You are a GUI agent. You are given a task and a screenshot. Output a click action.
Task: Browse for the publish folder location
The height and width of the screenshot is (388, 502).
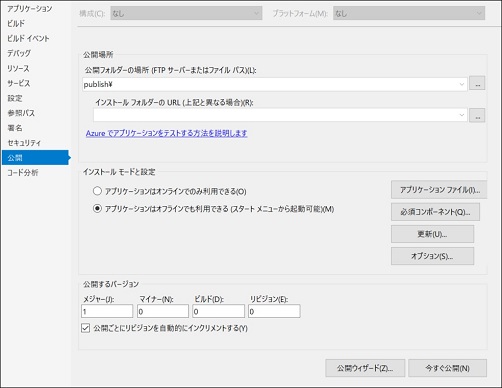477,84
